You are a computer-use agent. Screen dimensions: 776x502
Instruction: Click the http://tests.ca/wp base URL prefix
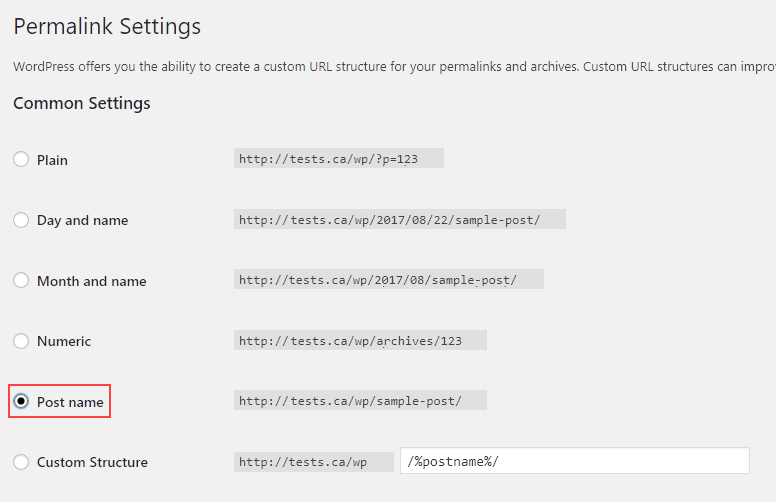pyautogui.click(x=314, y=462)
